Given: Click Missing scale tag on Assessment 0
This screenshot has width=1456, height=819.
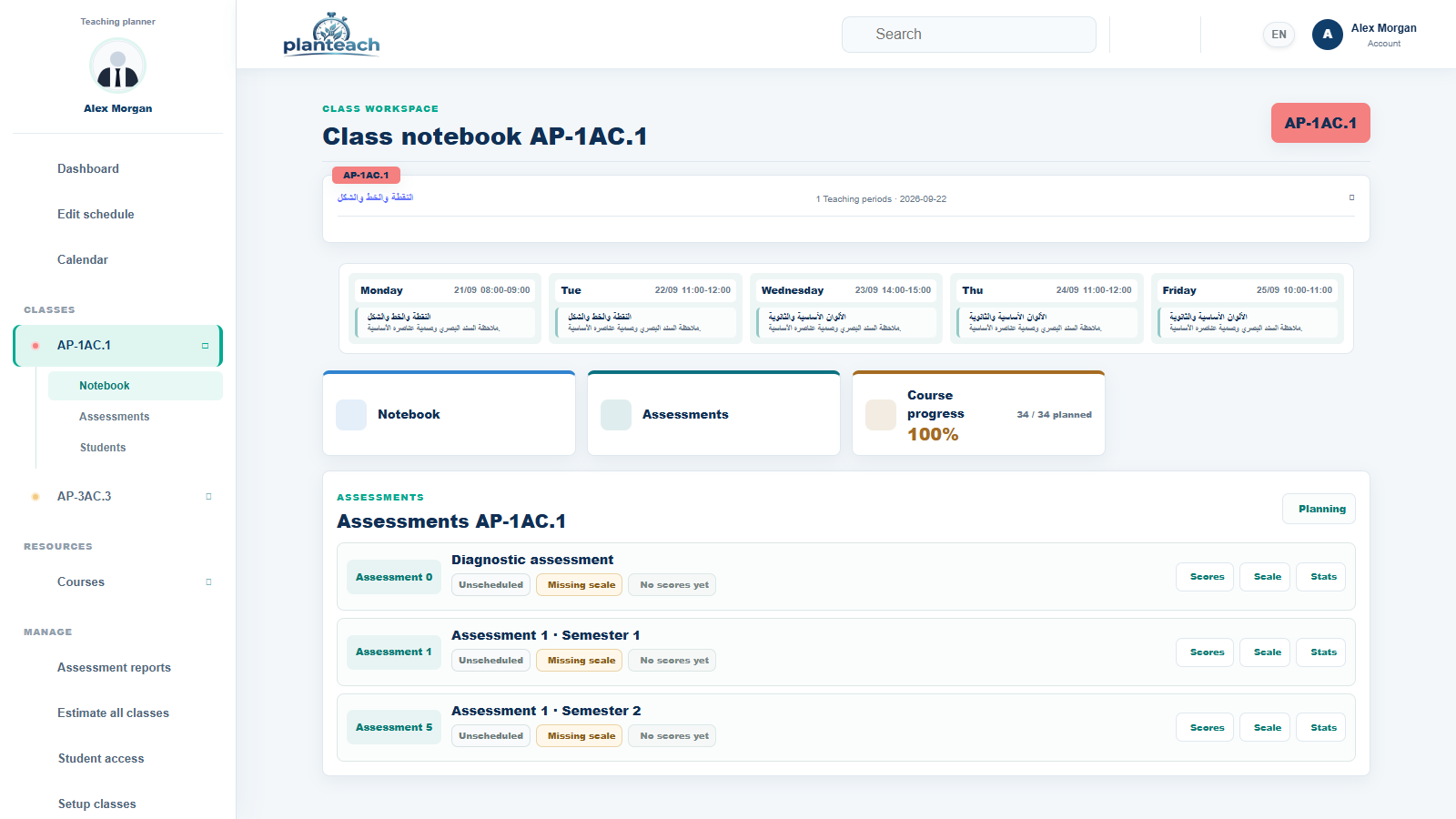Looking at the screenshot, I should coord(579,585).
